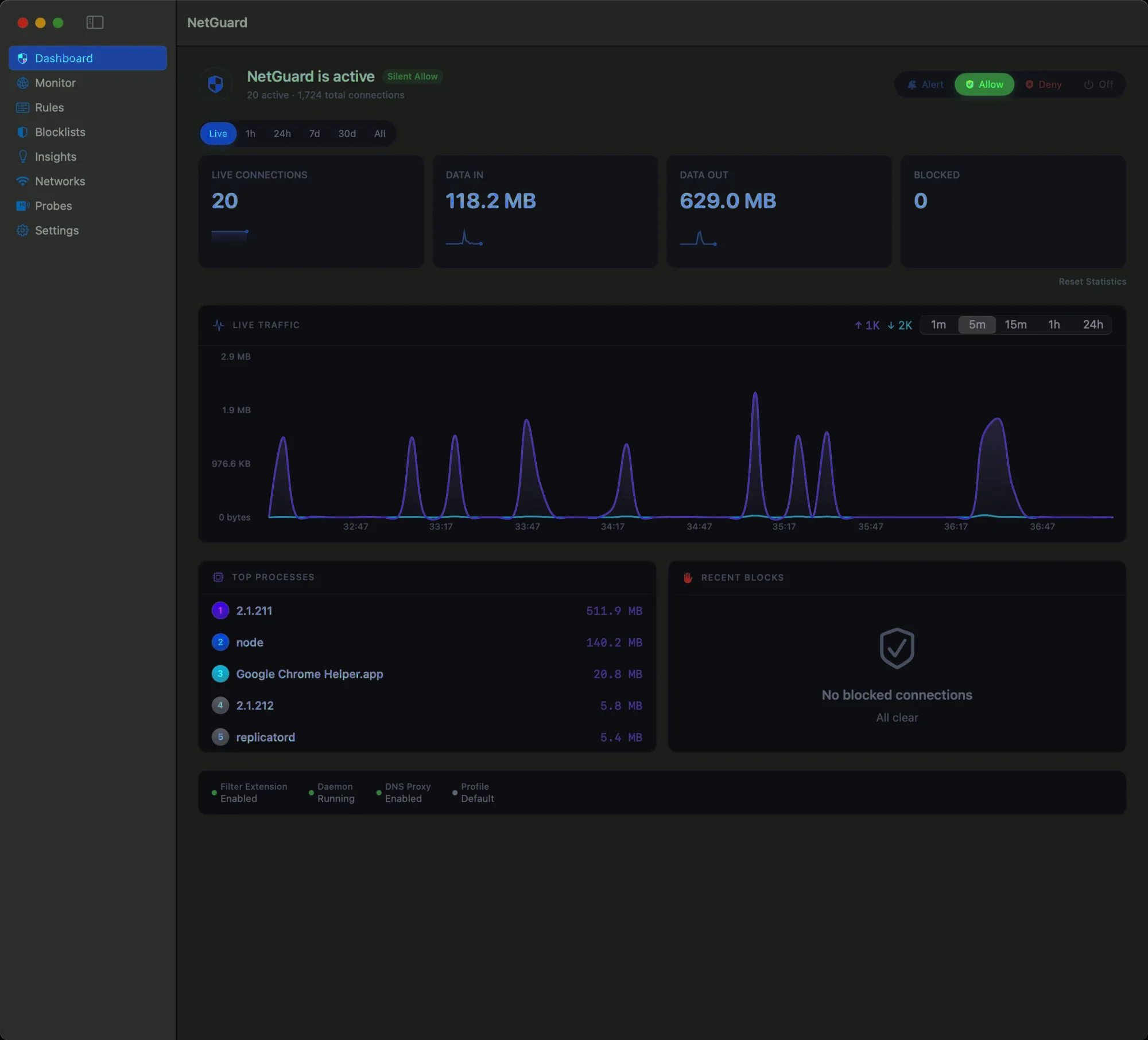The width and height of the screenshot is (1148, 1040).
Task: Click the Monitor globe icon in sidebar
Action: tap(23, 83)
